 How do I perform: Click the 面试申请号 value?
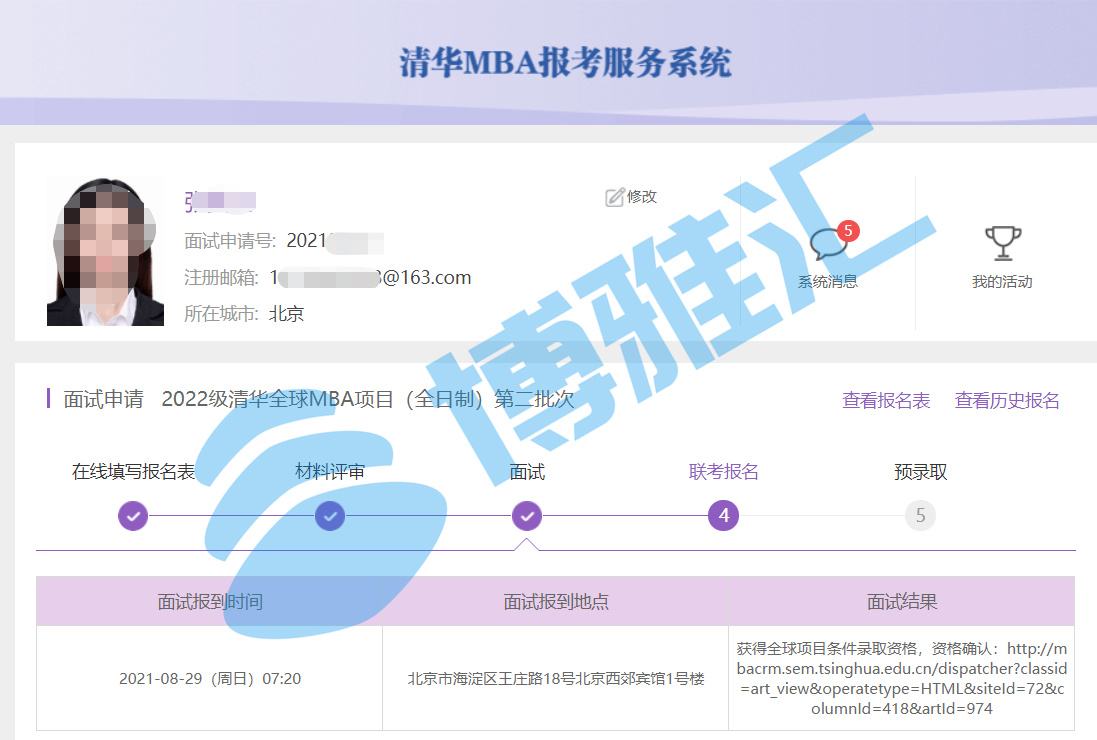click(334, 241)
